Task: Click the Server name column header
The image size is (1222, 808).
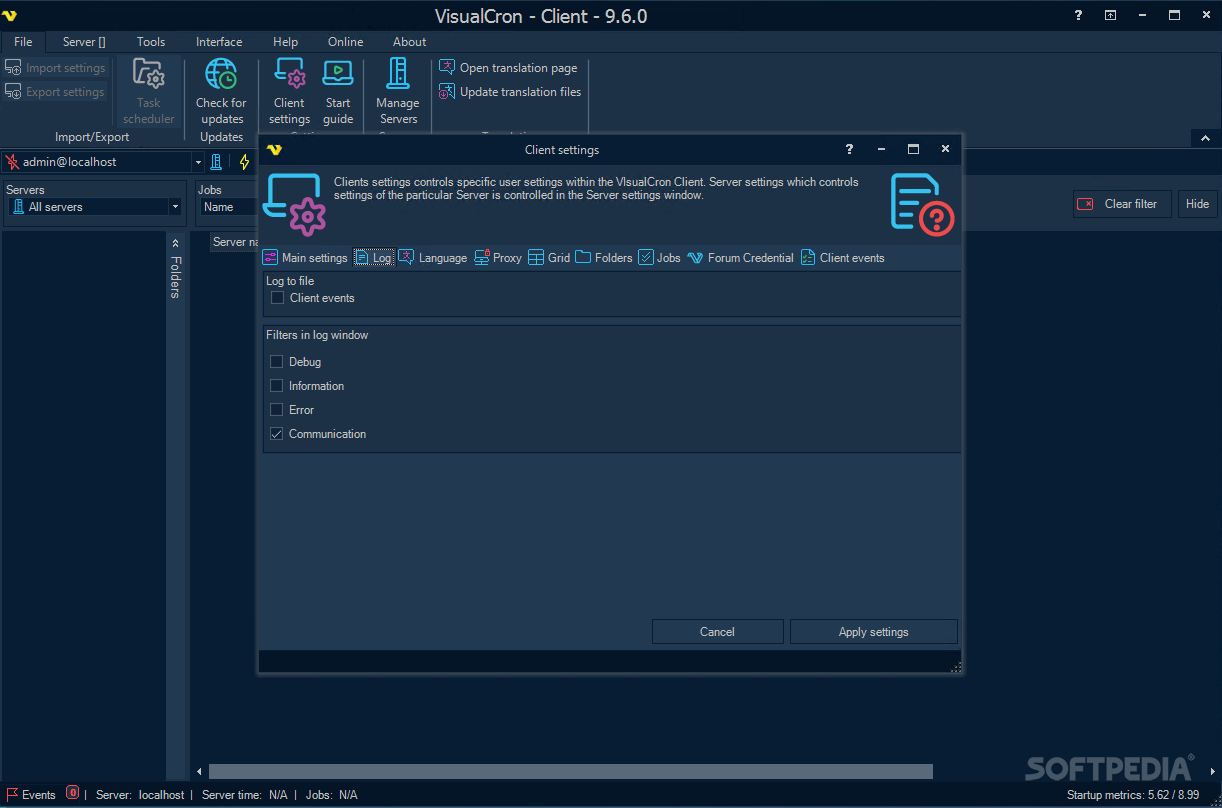Action: pos(236,242)
